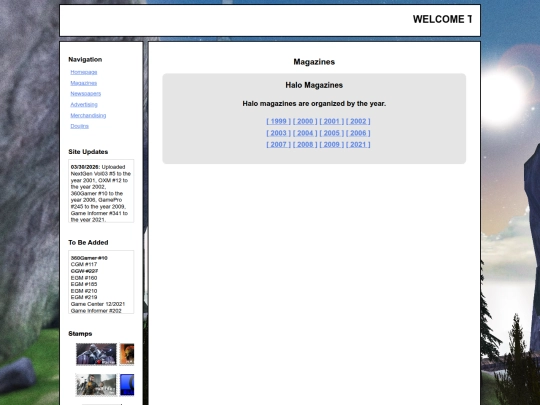Click 'Halo magazines are organized by the year.'
Image resolution: width=540 pixels, height=405 pixels.
click(314, 104)
